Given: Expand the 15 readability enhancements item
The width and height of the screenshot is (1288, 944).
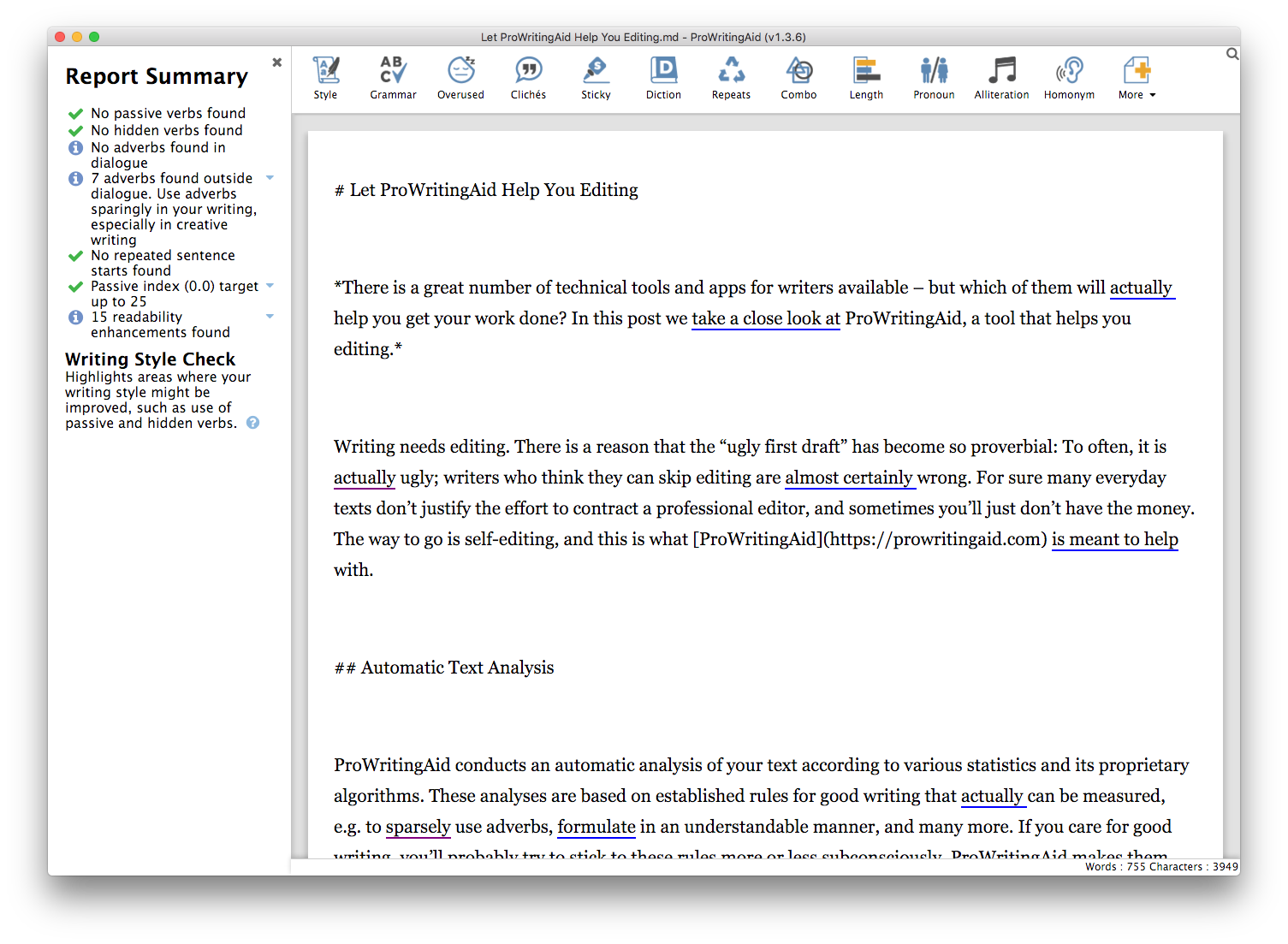Looking at the screenshot, I should 270,317.
